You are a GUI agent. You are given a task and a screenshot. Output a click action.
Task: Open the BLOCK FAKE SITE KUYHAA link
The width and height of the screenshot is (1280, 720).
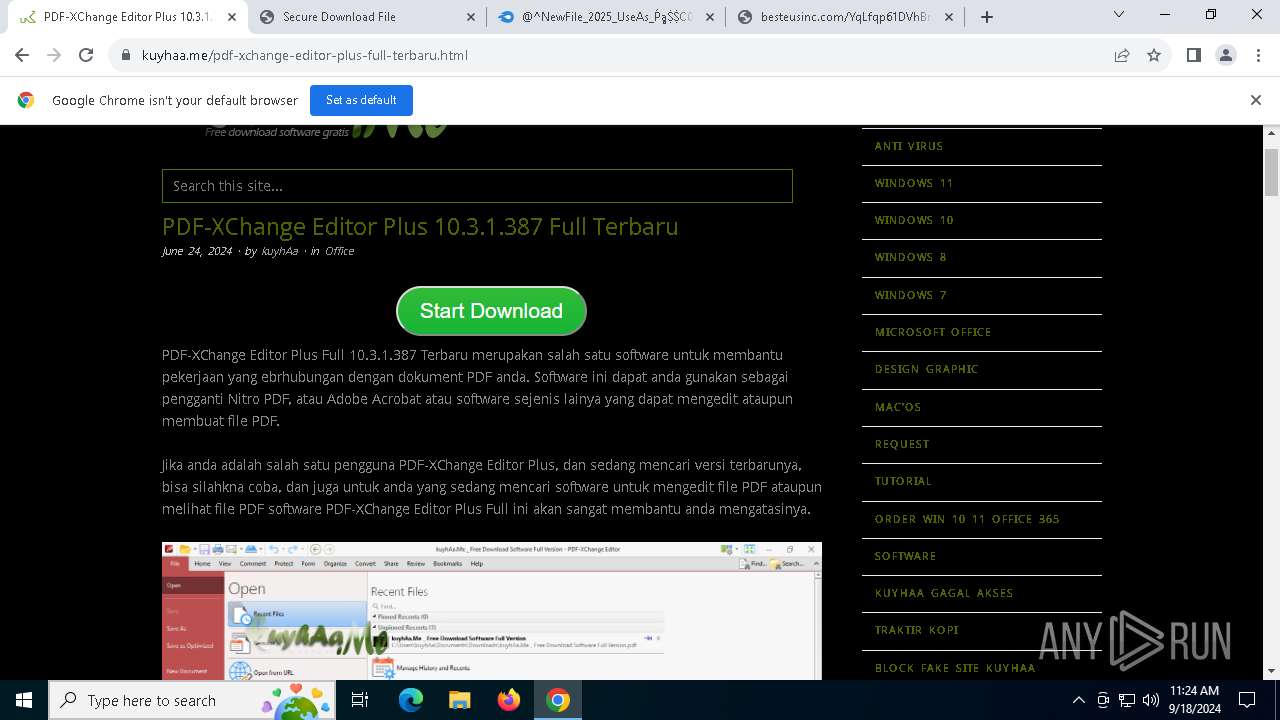955,668
